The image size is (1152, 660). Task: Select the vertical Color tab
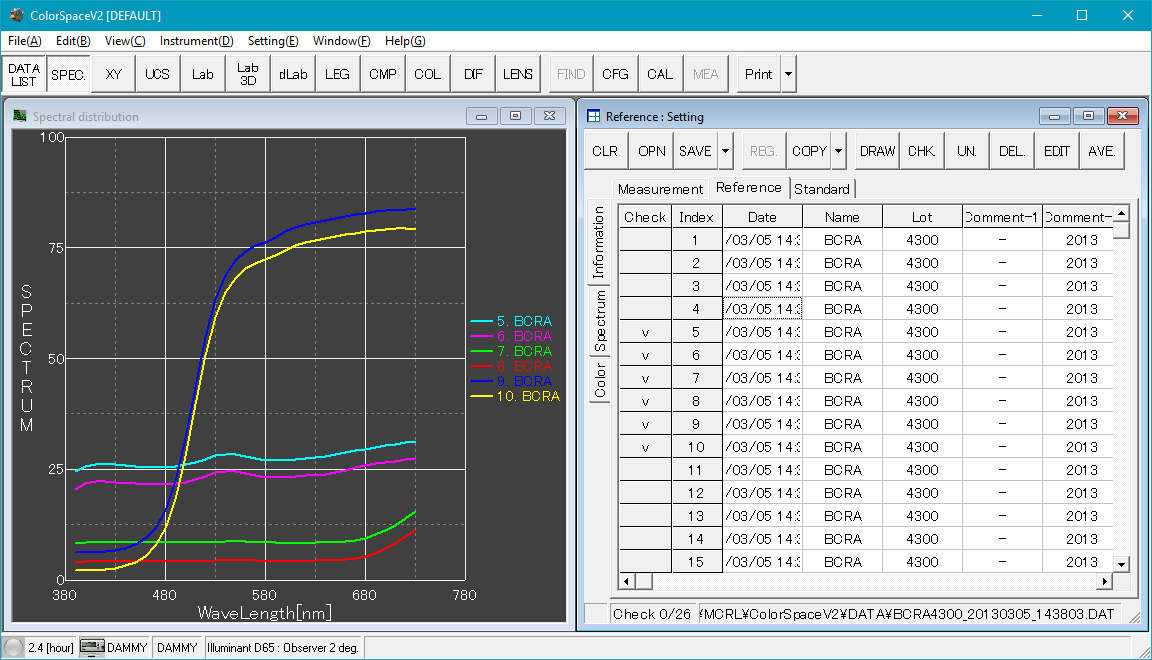coord(600,380)
